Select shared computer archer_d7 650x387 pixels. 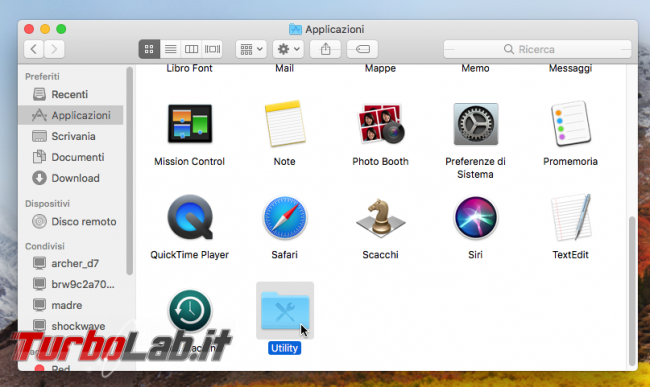point(70,264)
